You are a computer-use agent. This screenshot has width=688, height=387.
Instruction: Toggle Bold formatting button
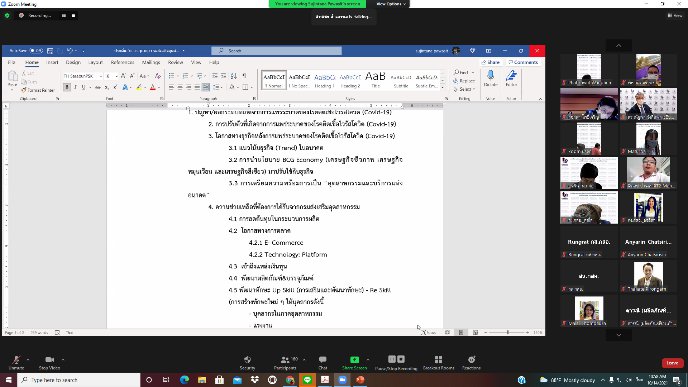pyautogui.click(x=67, y=87)
